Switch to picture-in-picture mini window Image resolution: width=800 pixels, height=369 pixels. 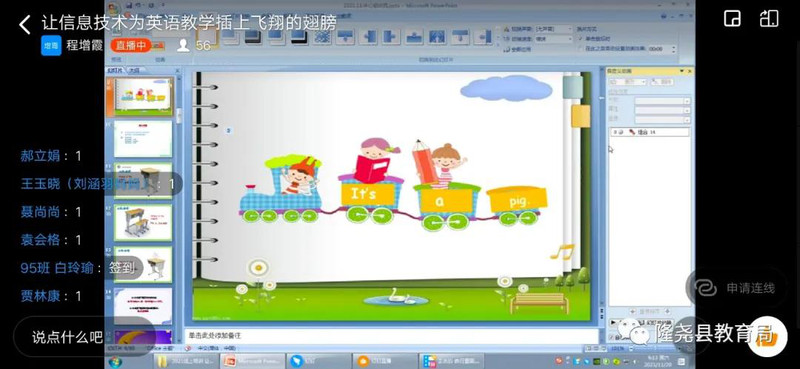pyautogui.click(x=732, y=19)
